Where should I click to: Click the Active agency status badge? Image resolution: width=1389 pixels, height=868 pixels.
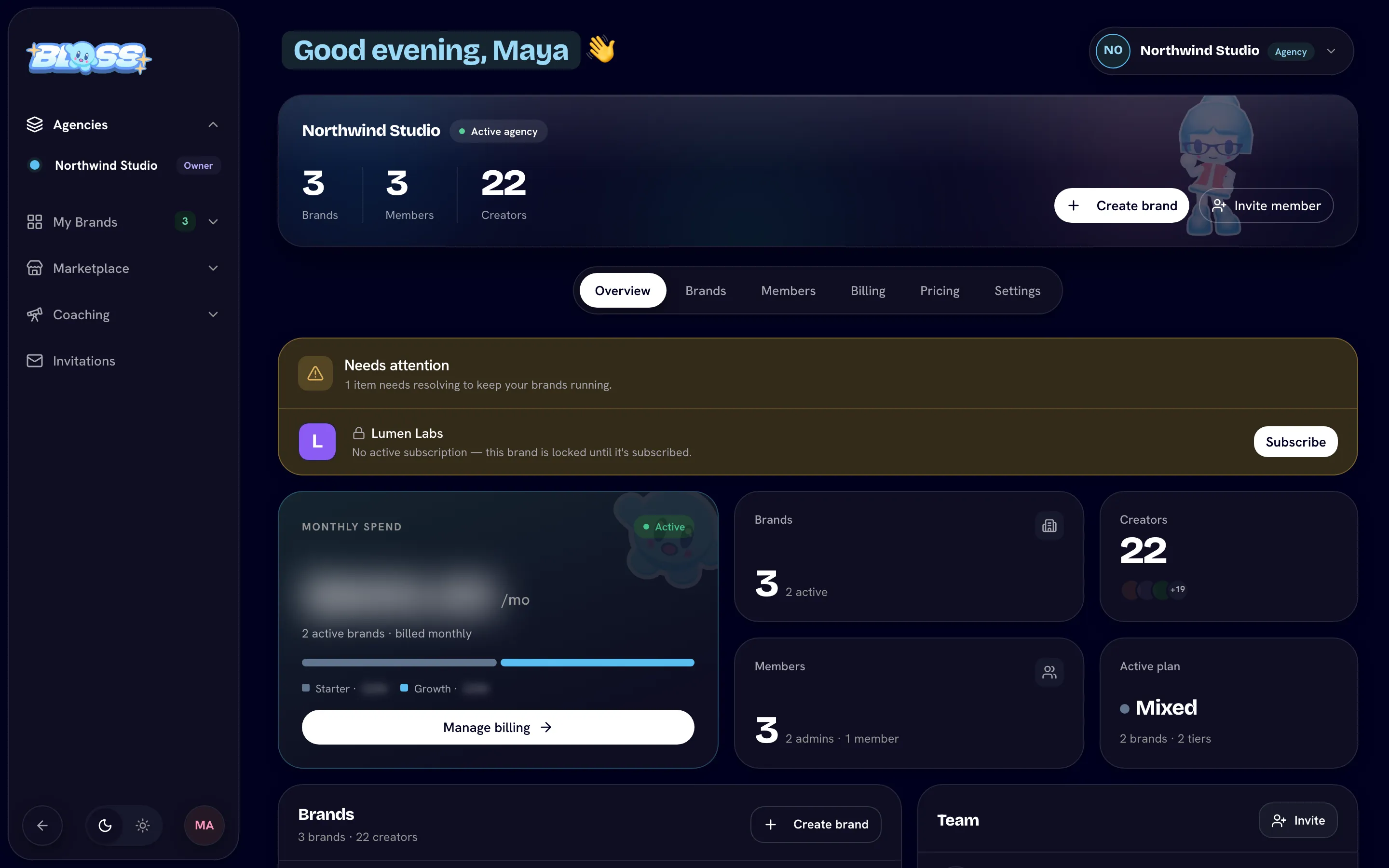[x=498, y=132]
